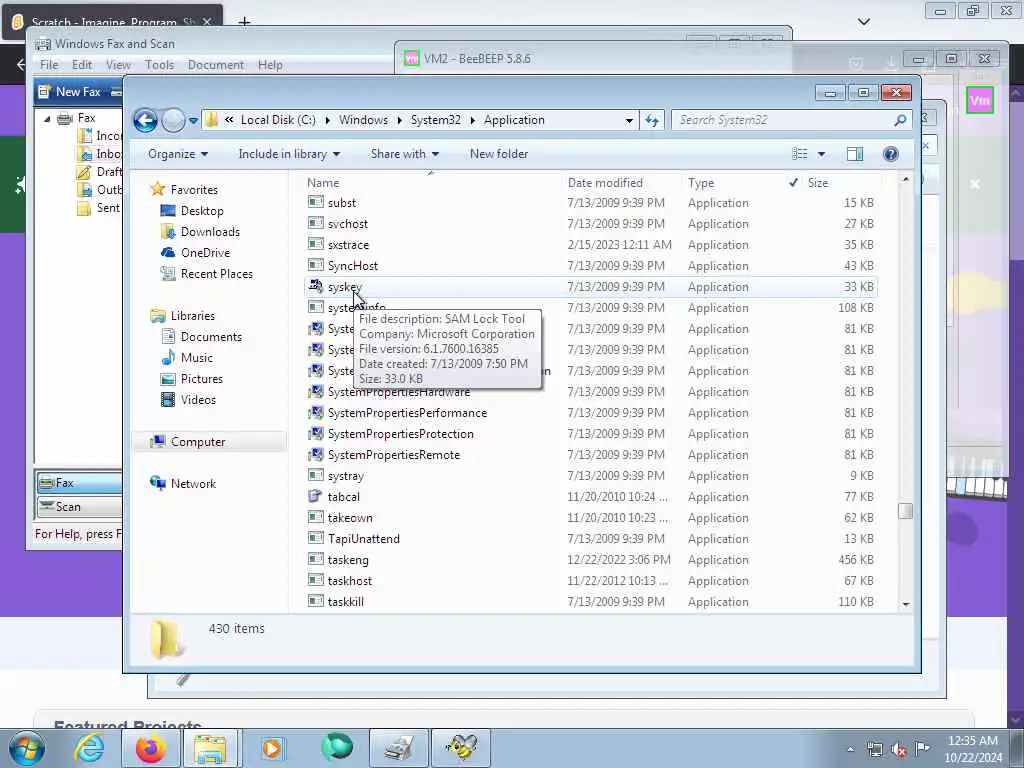Click the file list scrollbar thumb
Viewport: 1024px width, 768px height.
[905, 511]
